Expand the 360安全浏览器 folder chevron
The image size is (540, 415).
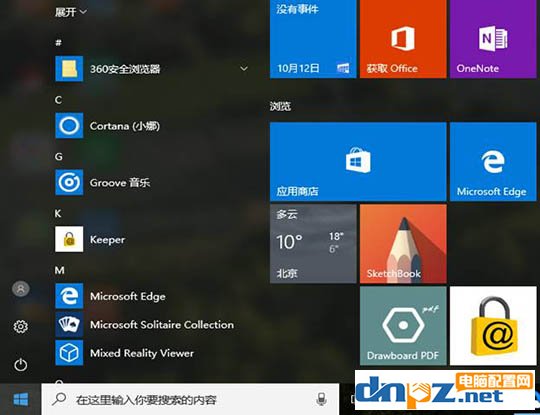[x=244, y=69]
